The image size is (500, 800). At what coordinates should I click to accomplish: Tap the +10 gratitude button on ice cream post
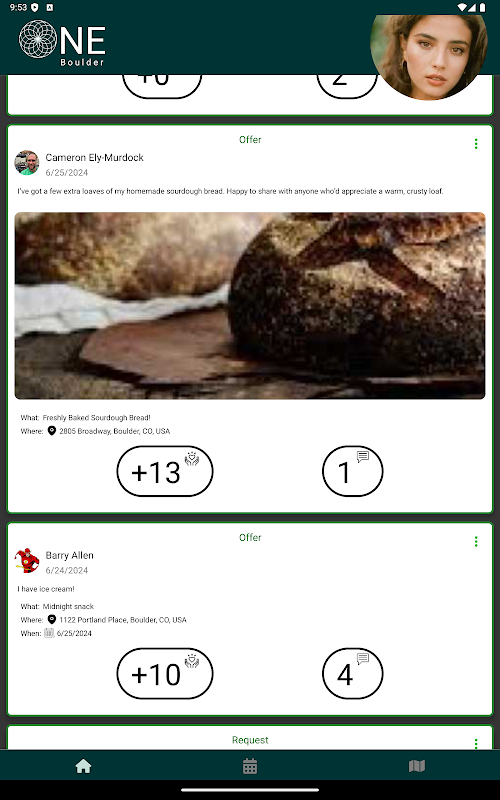click(165, 673)
